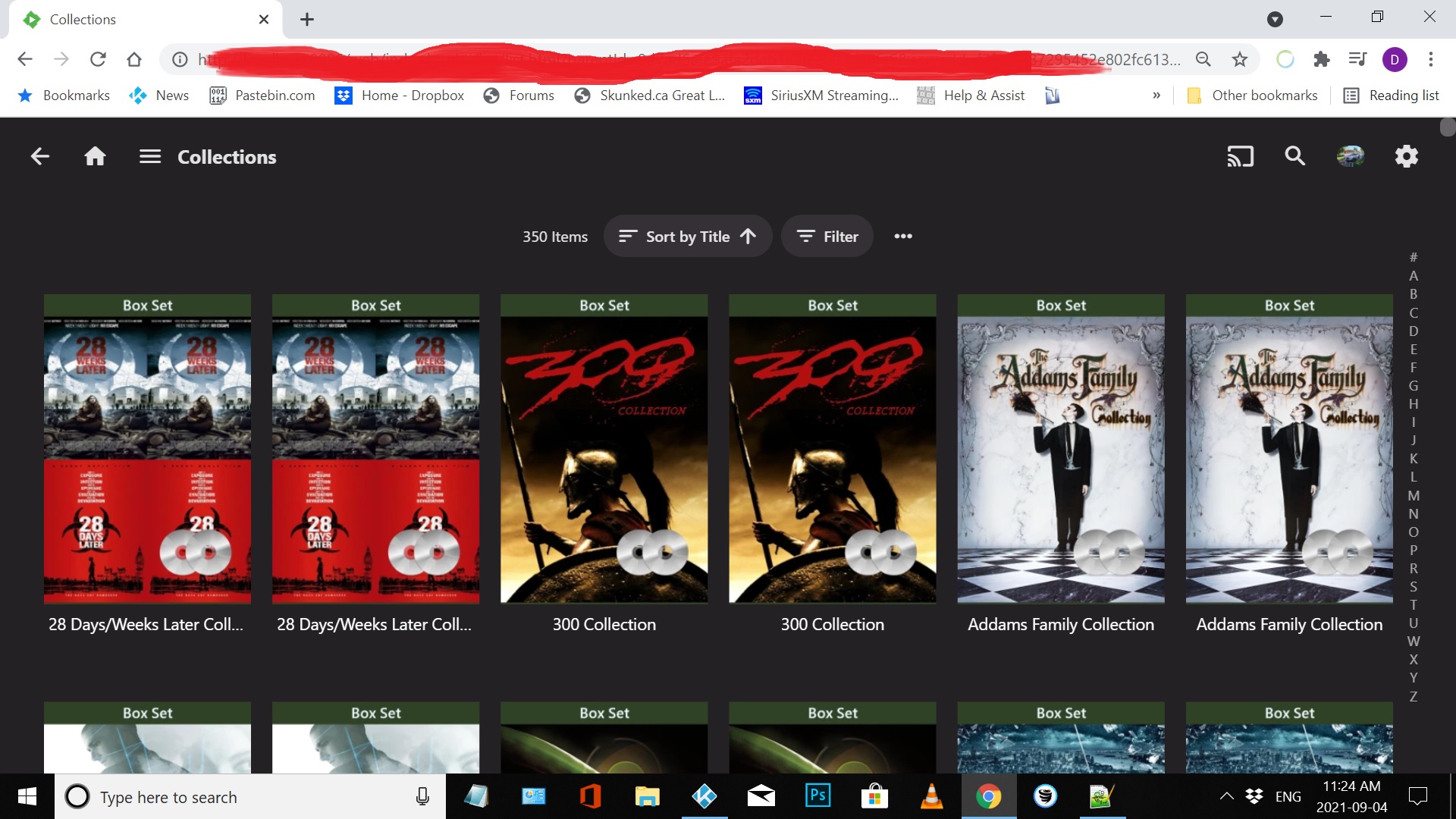Go back using Emby's back arrow
The image size is (1456, 819).
pyautogui.click(x=39, y=156)
